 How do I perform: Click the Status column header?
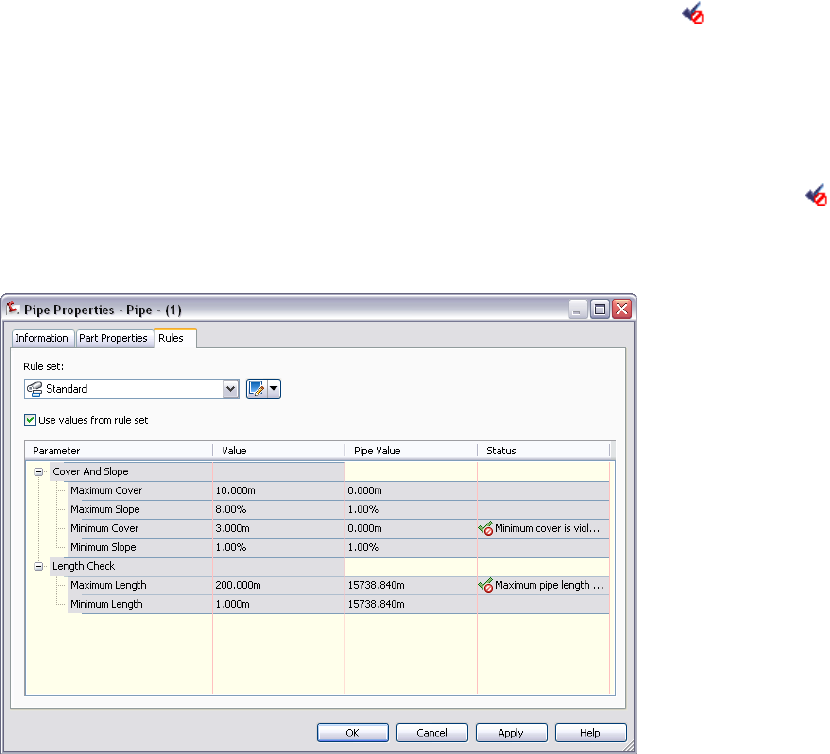click(x=544, y=451)
